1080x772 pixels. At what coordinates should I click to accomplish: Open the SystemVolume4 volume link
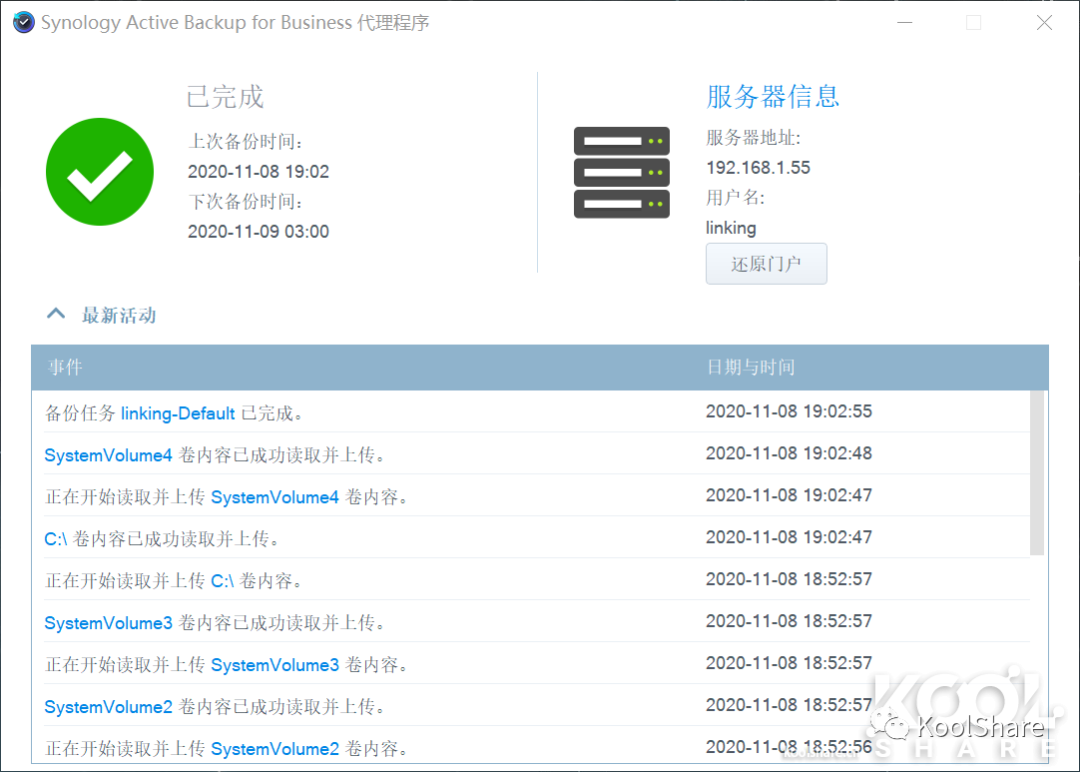(x=108, y=453)
